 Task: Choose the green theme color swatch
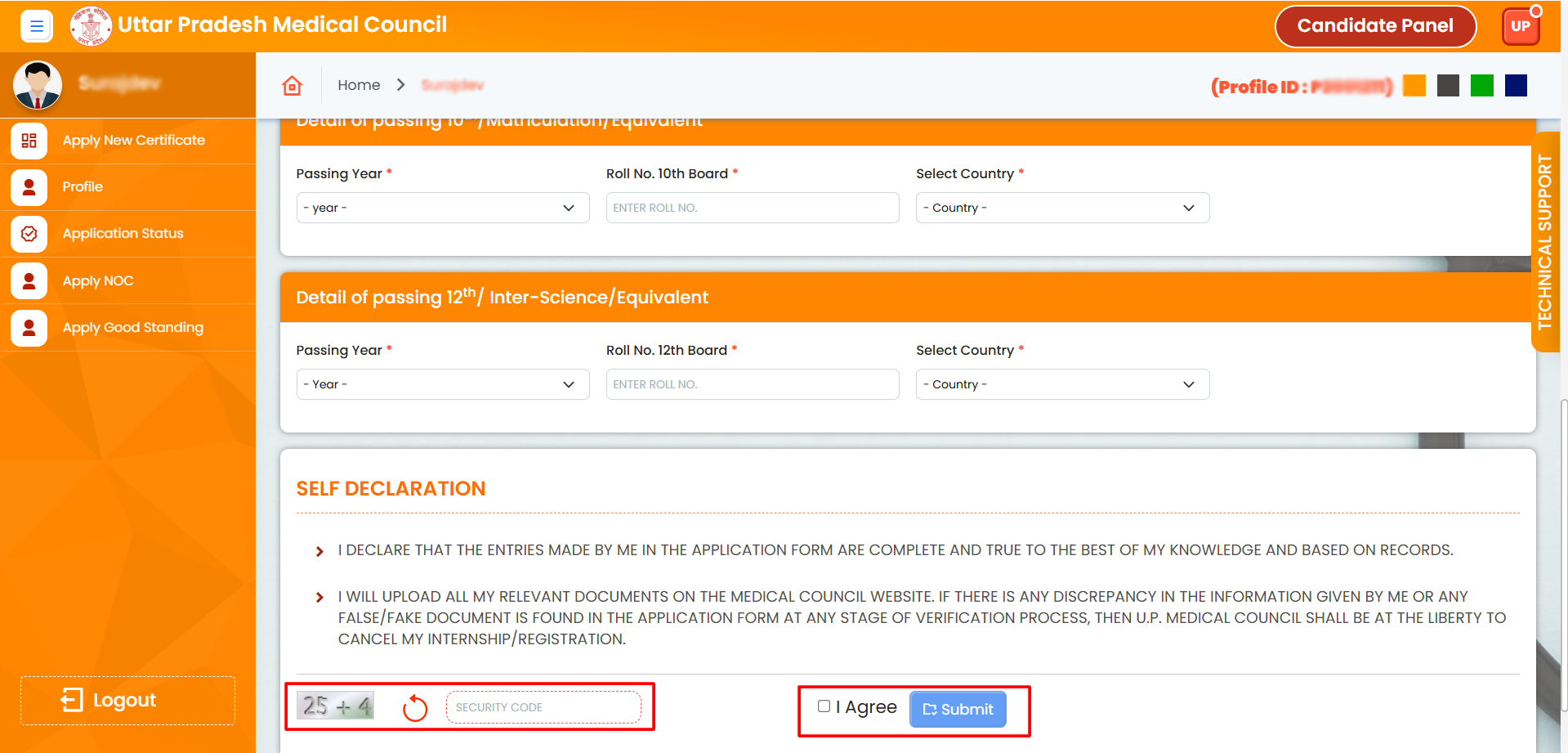(x=1481, y=86)
